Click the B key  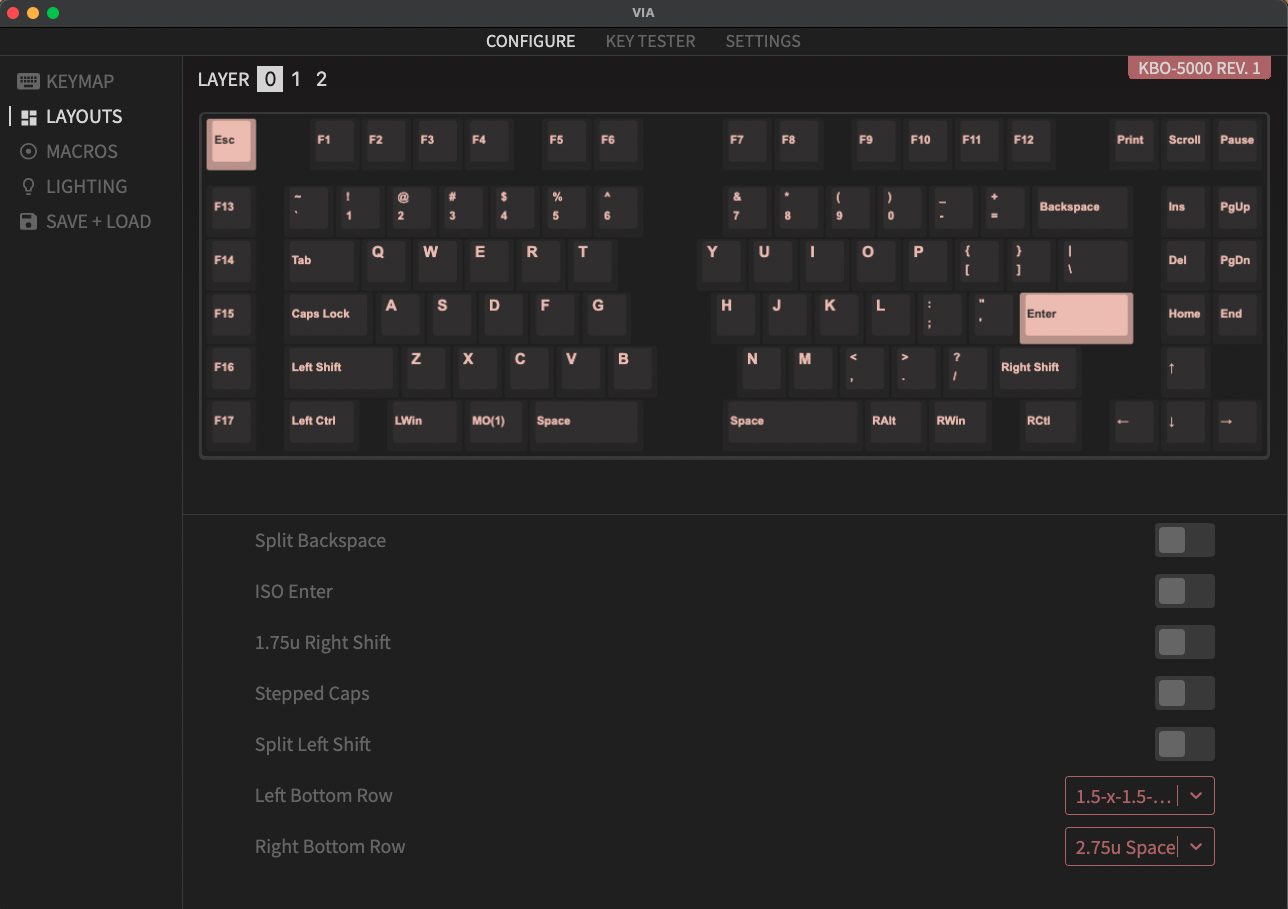(631, 371)
